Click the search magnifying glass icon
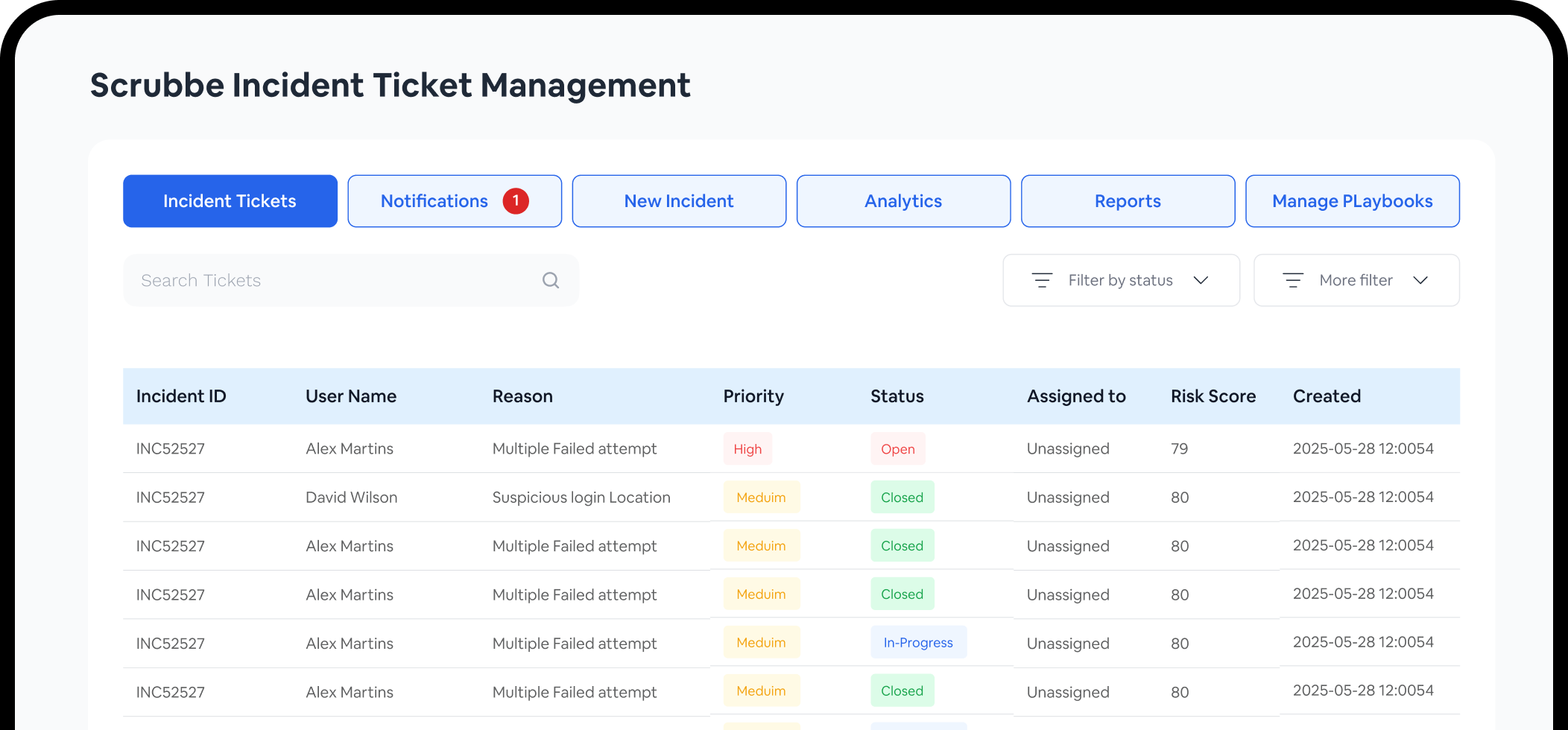The height and width of the screenshot is (730, 1568). pos(550,280)
